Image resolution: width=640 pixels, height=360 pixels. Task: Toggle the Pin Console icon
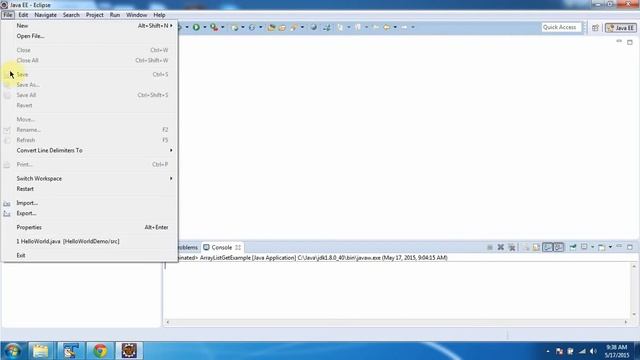pos(573,247)
